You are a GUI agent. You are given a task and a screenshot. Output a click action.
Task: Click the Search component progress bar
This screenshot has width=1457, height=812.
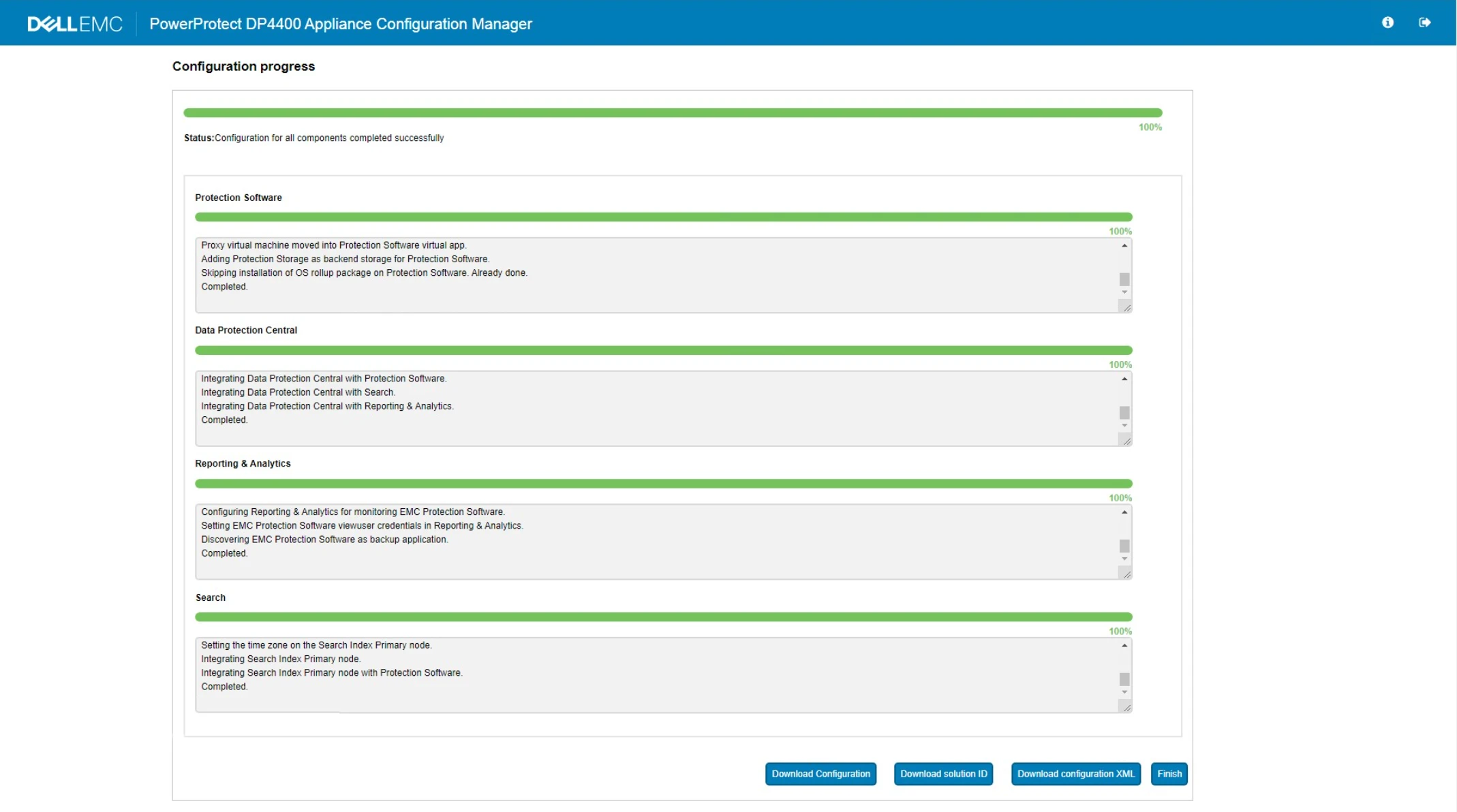coord(663,617)
